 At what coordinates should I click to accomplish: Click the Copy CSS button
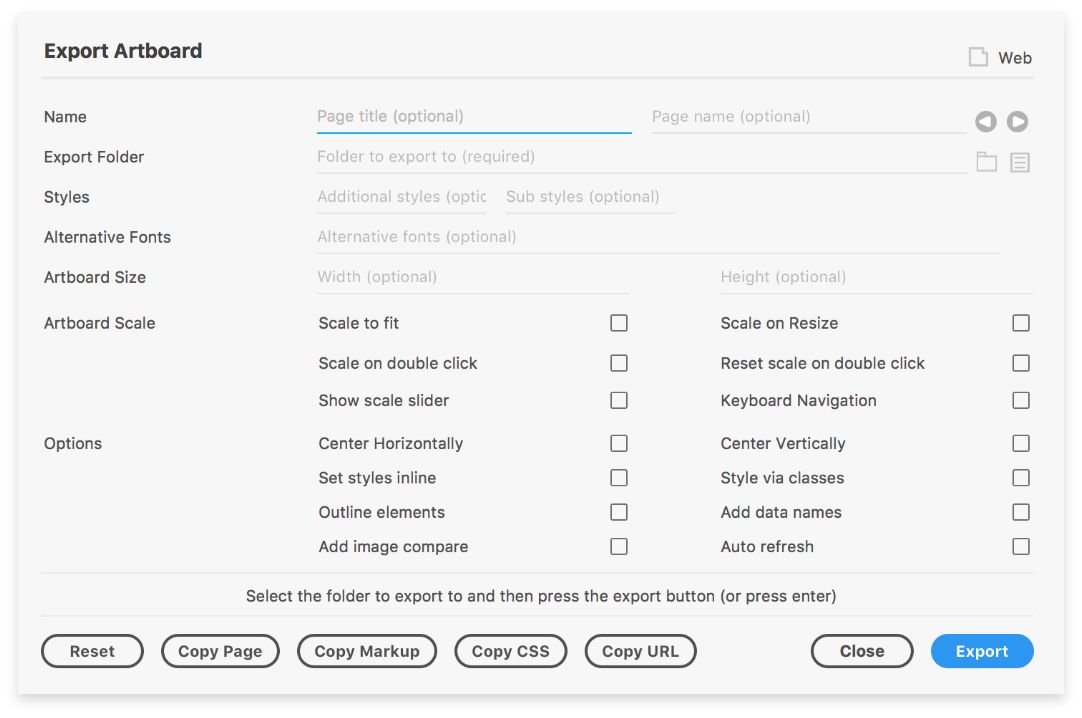[510, 651]
